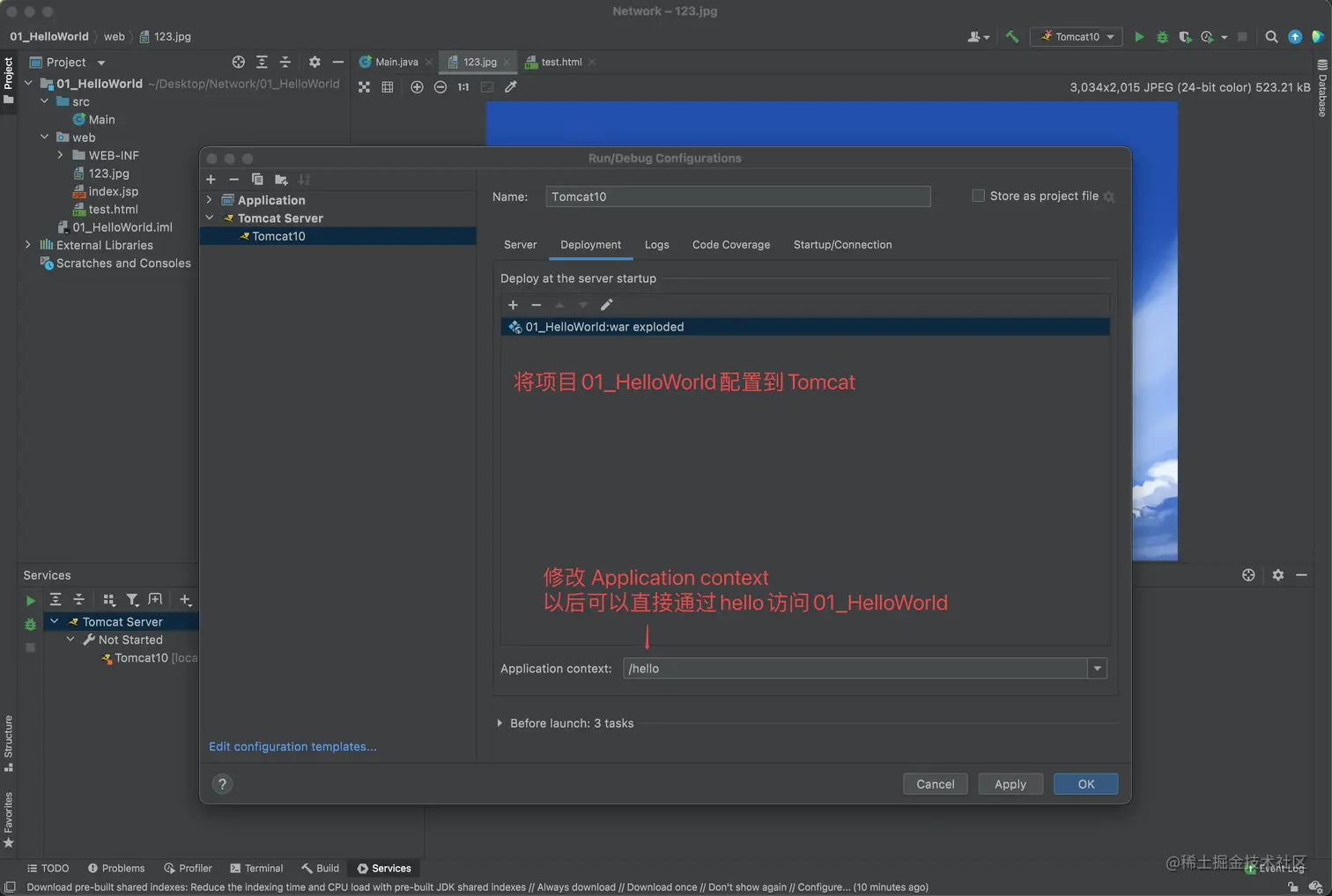1332x896 pixels.
Task: Open the Terminal tool window
Action: 256,869
